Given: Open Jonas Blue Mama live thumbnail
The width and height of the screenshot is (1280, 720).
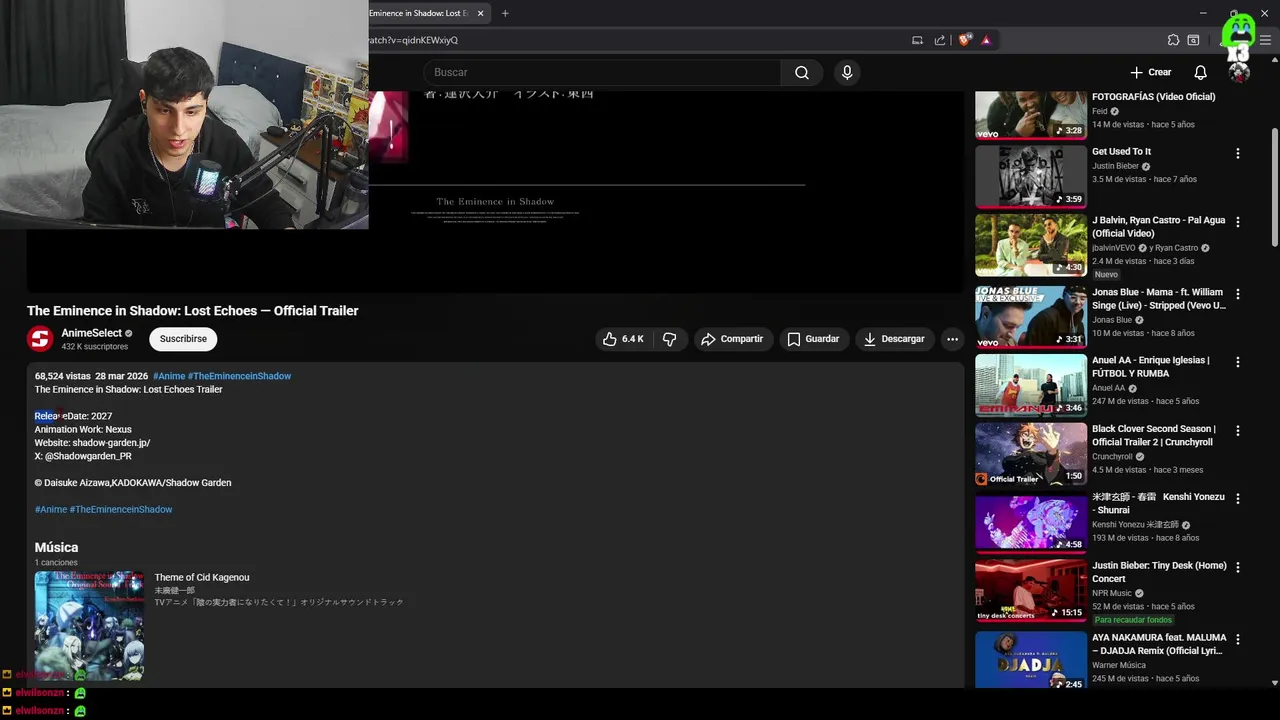Looking at the screenshot, I should (x=1030, y=317).
